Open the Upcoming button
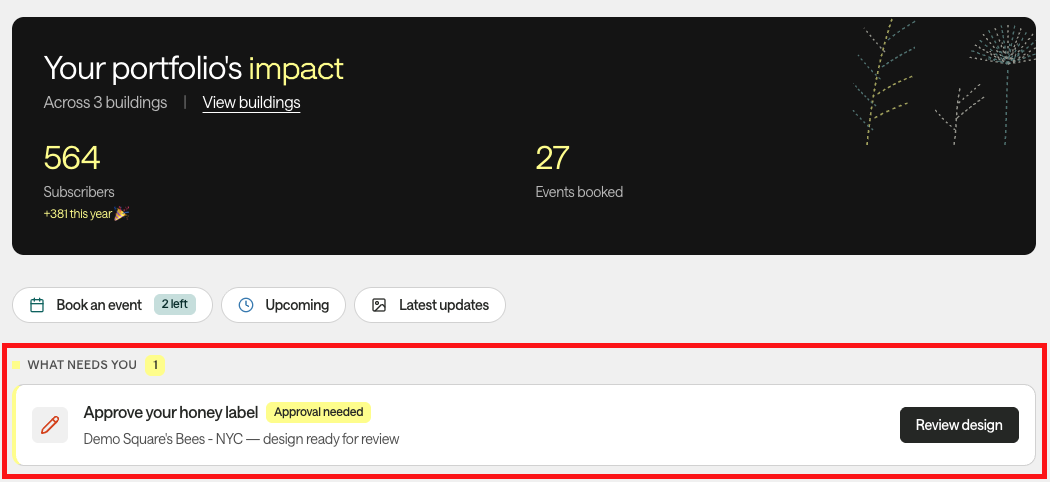 click(283, 305)
